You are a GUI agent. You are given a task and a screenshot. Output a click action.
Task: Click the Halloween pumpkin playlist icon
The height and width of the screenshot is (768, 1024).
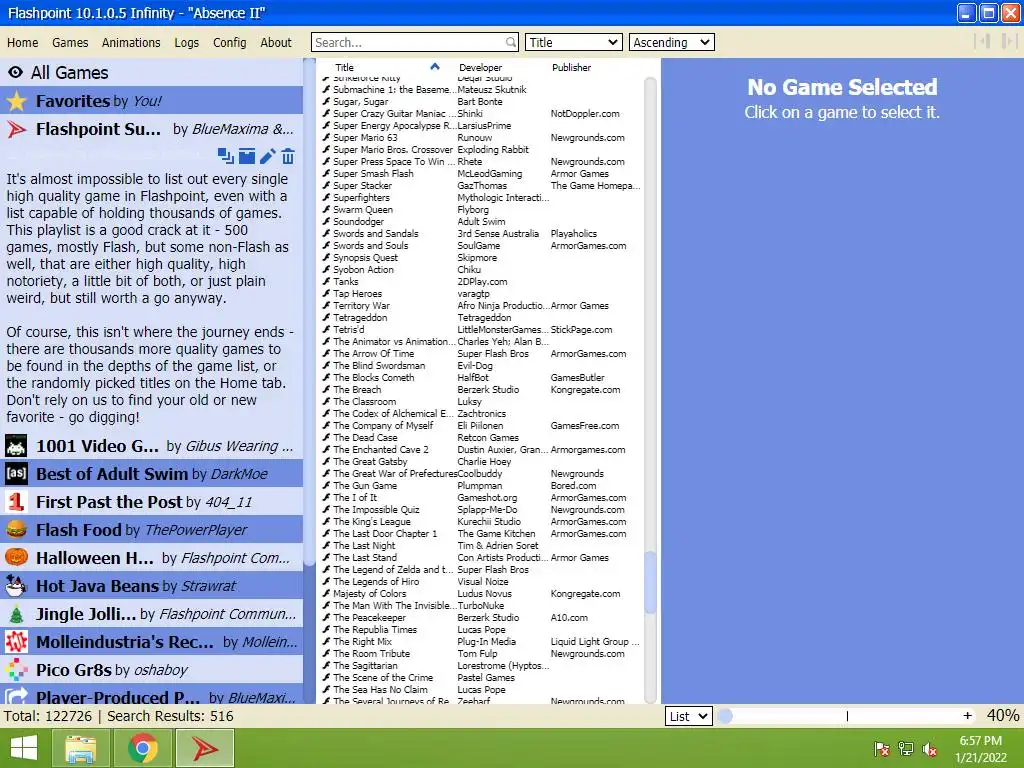tap(16, 558)
